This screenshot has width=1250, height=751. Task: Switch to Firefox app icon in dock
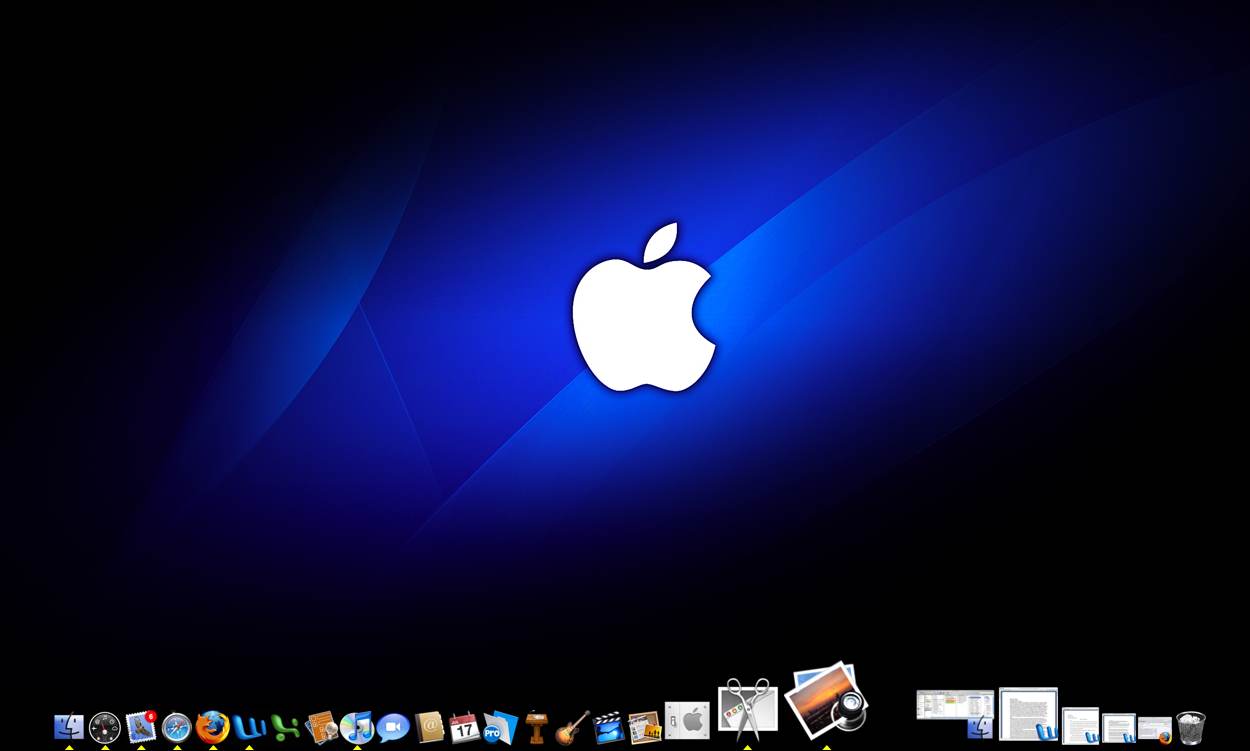(x=213, y=727)
